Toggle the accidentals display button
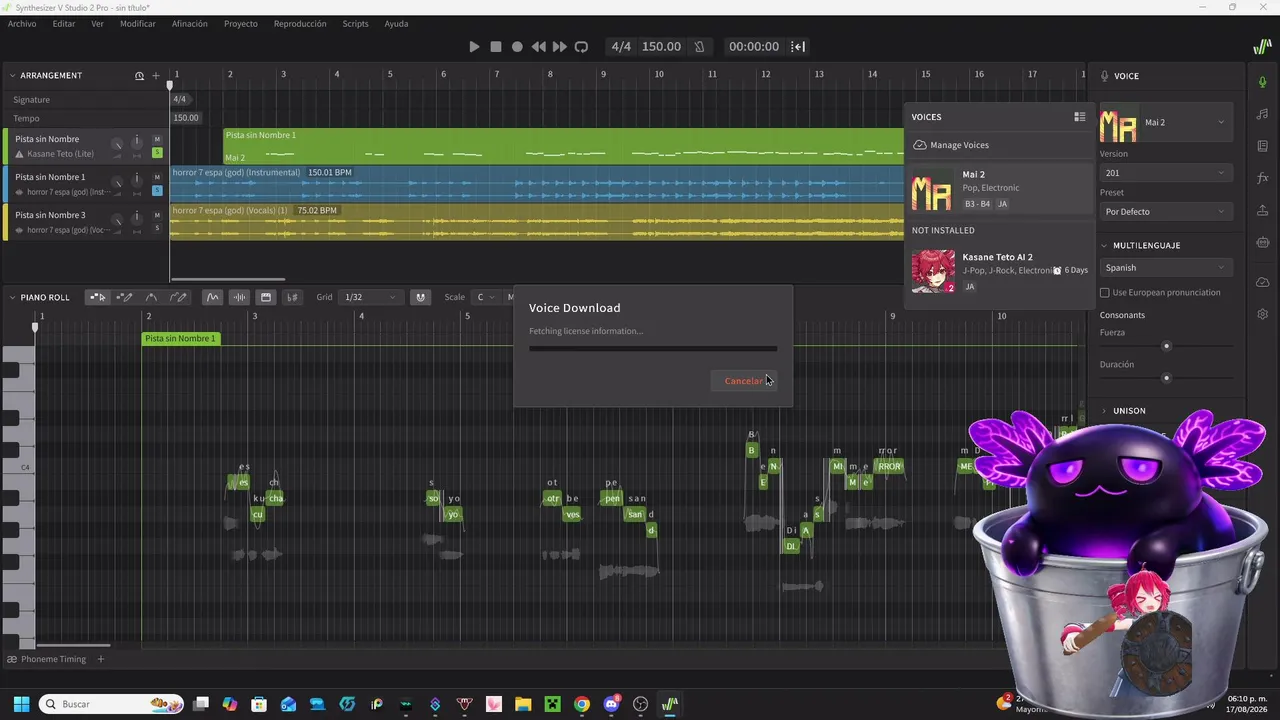Image resolution: width=1280 pixels, height=720 pixels. [292, 297]
